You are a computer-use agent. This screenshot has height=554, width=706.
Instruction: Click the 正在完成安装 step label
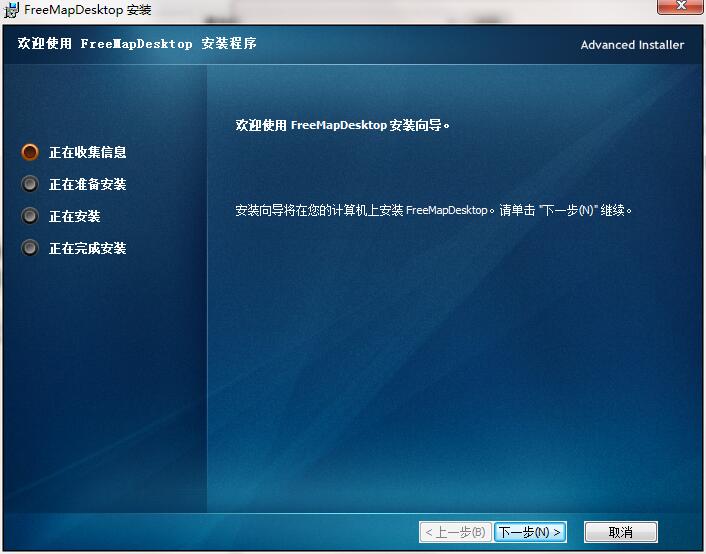(x=88, y=248)
